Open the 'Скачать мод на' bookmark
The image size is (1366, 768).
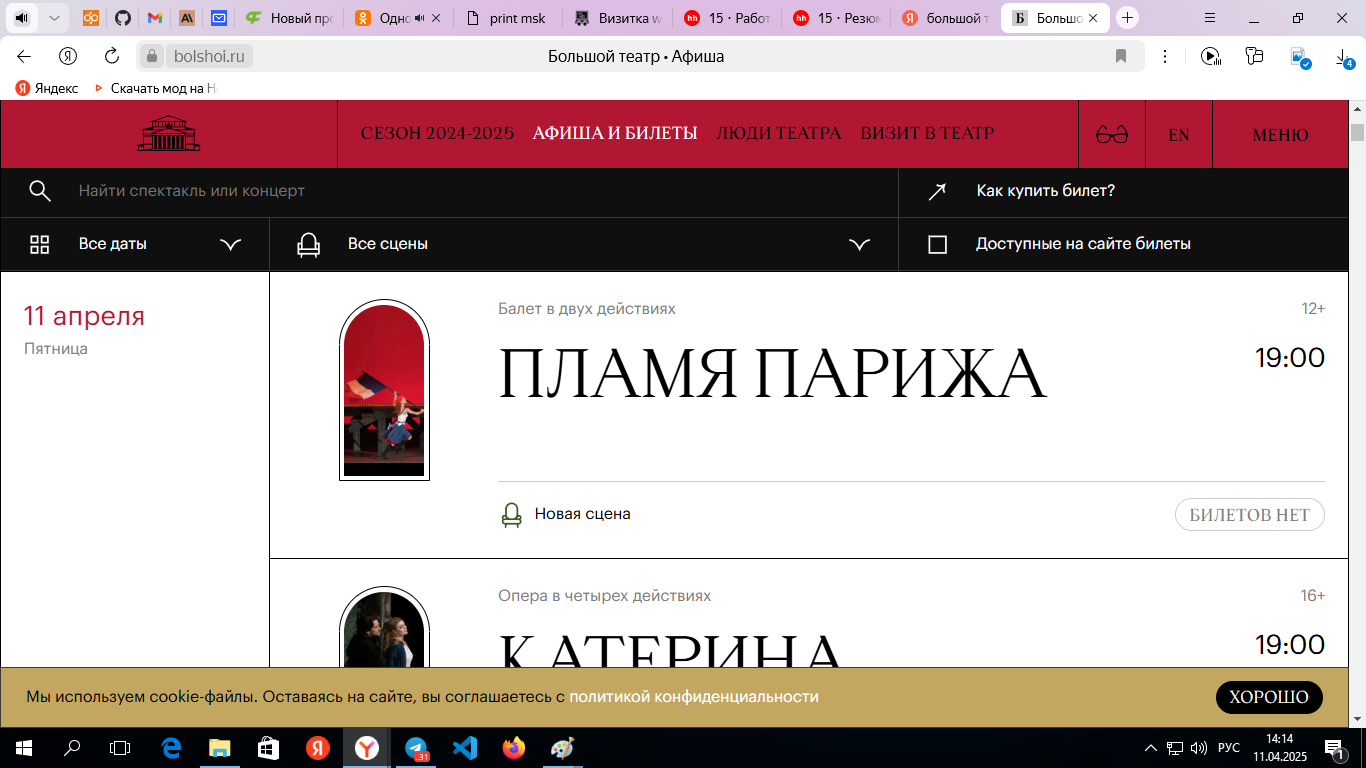pyautogui.click(x=155, y=88)
